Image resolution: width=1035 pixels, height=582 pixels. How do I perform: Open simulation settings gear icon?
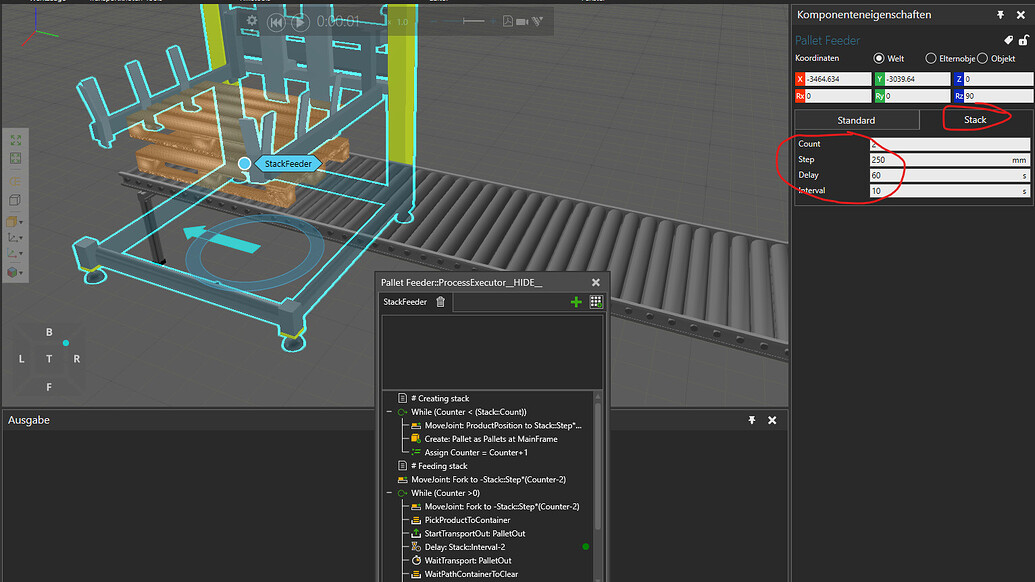point(252,21)
